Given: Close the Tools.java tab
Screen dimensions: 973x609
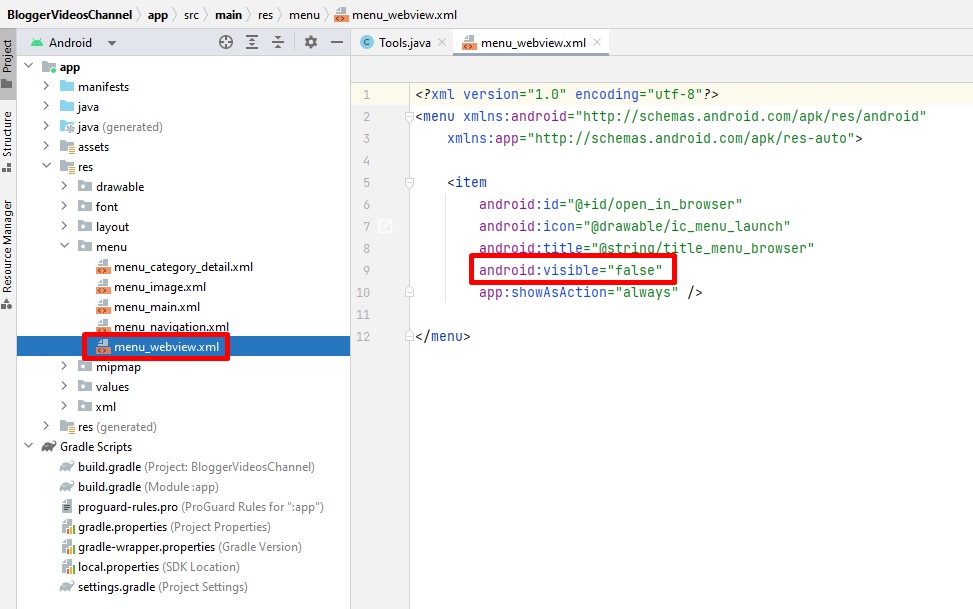Looking at the screenshot, I should pos(442,42).
